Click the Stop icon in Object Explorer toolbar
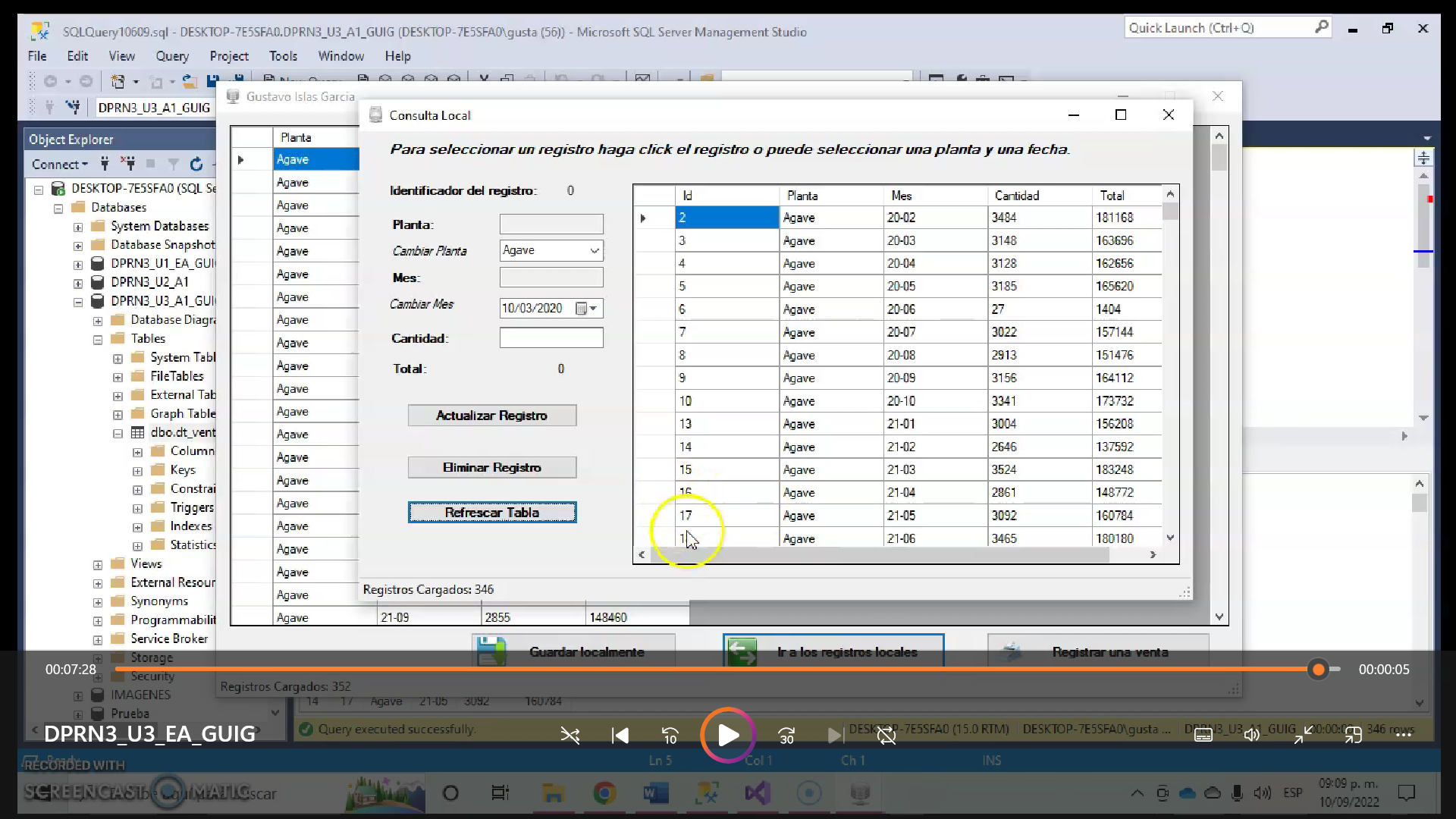Viewport: 1456px width, 819px height. click(x=150, y=164)
